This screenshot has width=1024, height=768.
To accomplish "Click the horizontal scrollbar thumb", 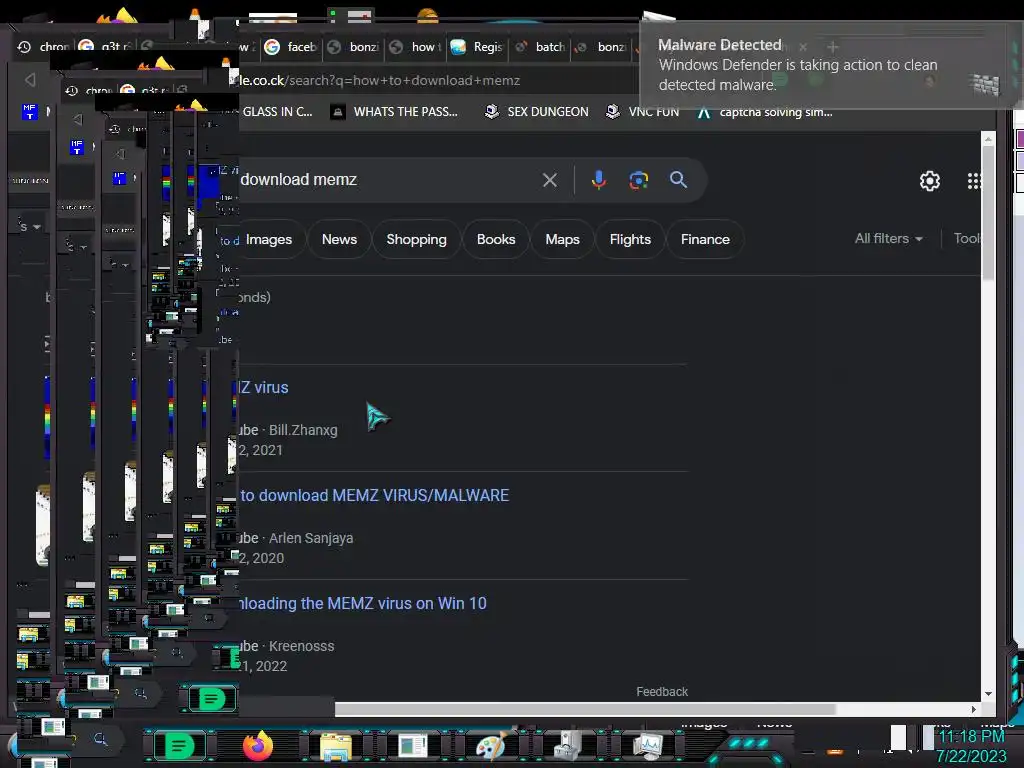I will click(x=584, y=709).
